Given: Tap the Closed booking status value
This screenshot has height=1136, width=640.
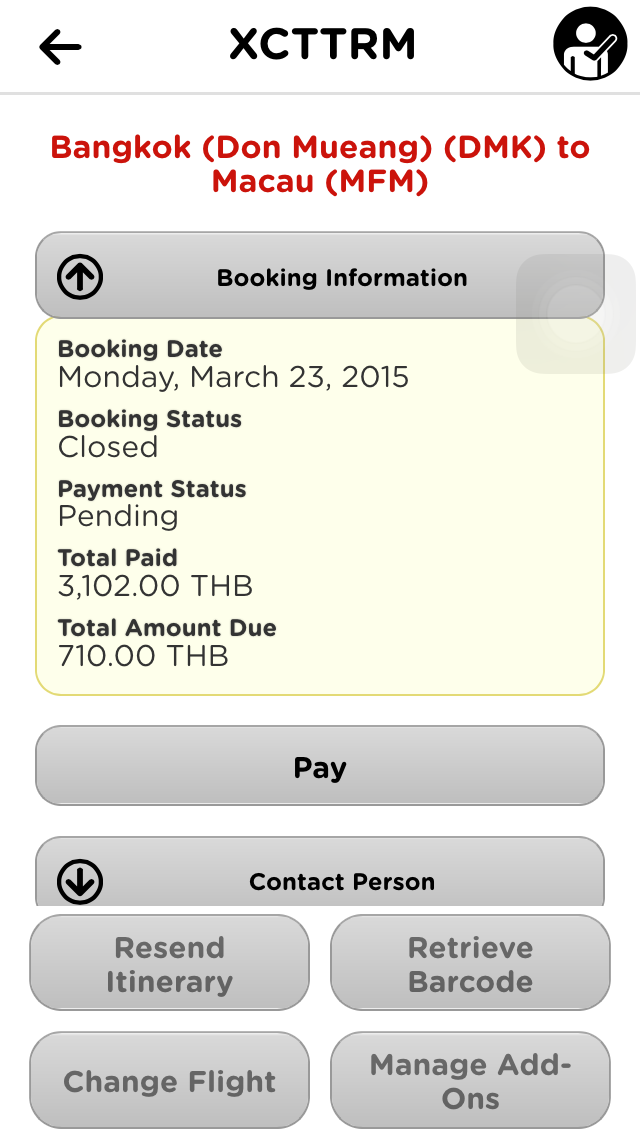Looking at the screenshot, I should coord(108,447).
